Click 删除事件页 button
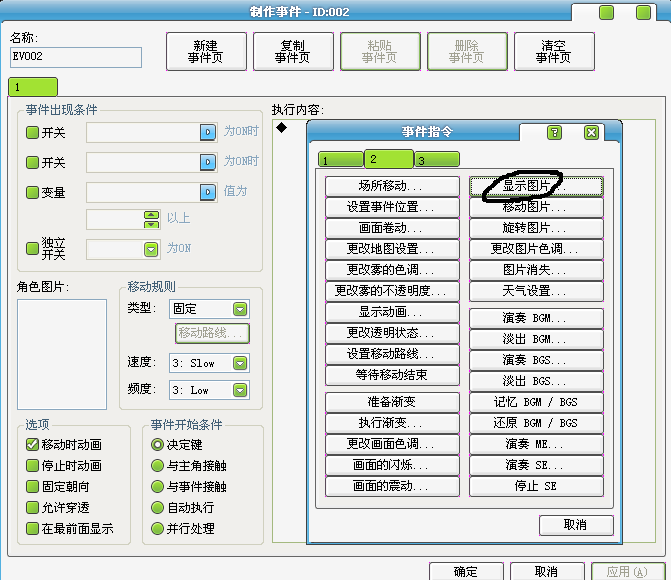Screen dimensions: 671x580 (x=467, y=51)
